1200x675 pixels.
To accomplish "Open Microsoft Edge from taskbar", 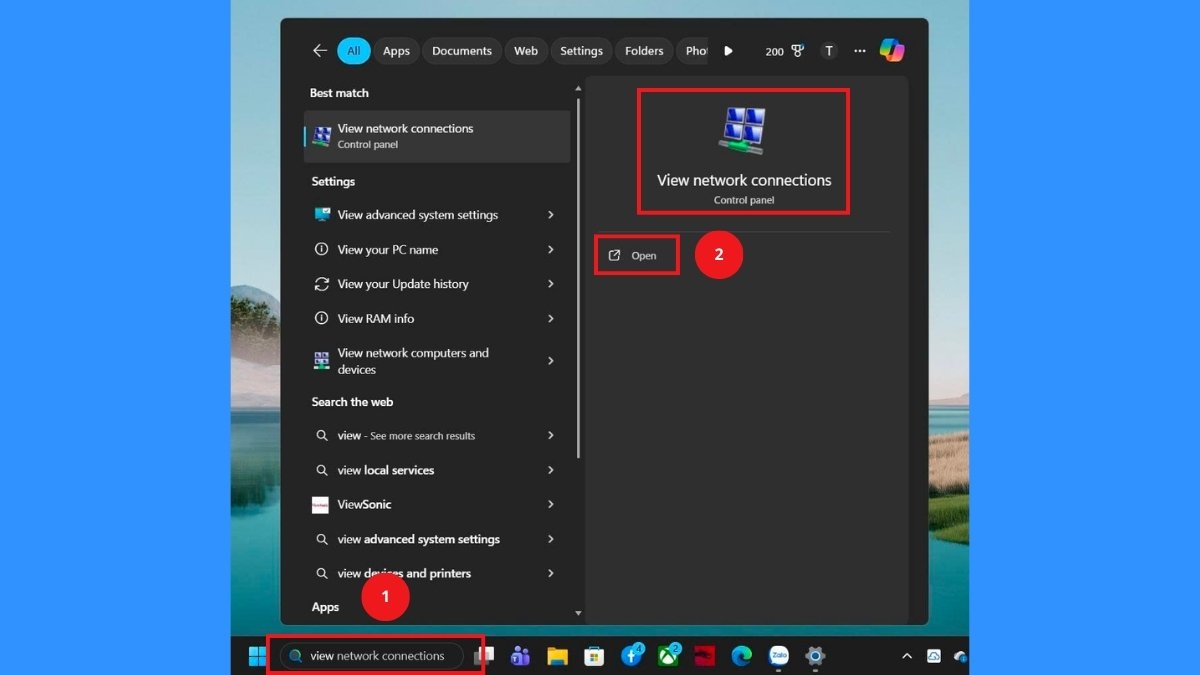I will [x=741, y=656].
